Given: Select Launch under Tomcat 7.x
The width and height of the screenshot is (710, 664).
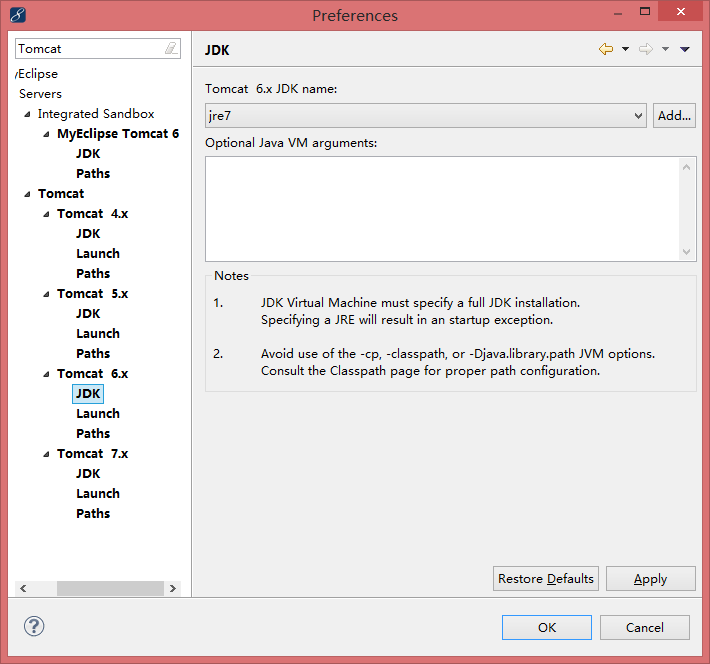Looking at the screenshot, I should [x=98, y=494].
